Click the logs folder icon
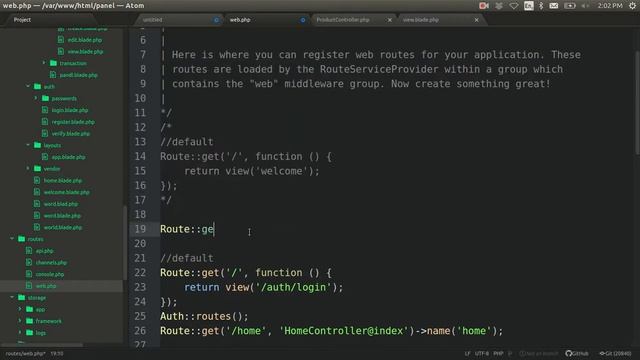 tap(29, 333)
